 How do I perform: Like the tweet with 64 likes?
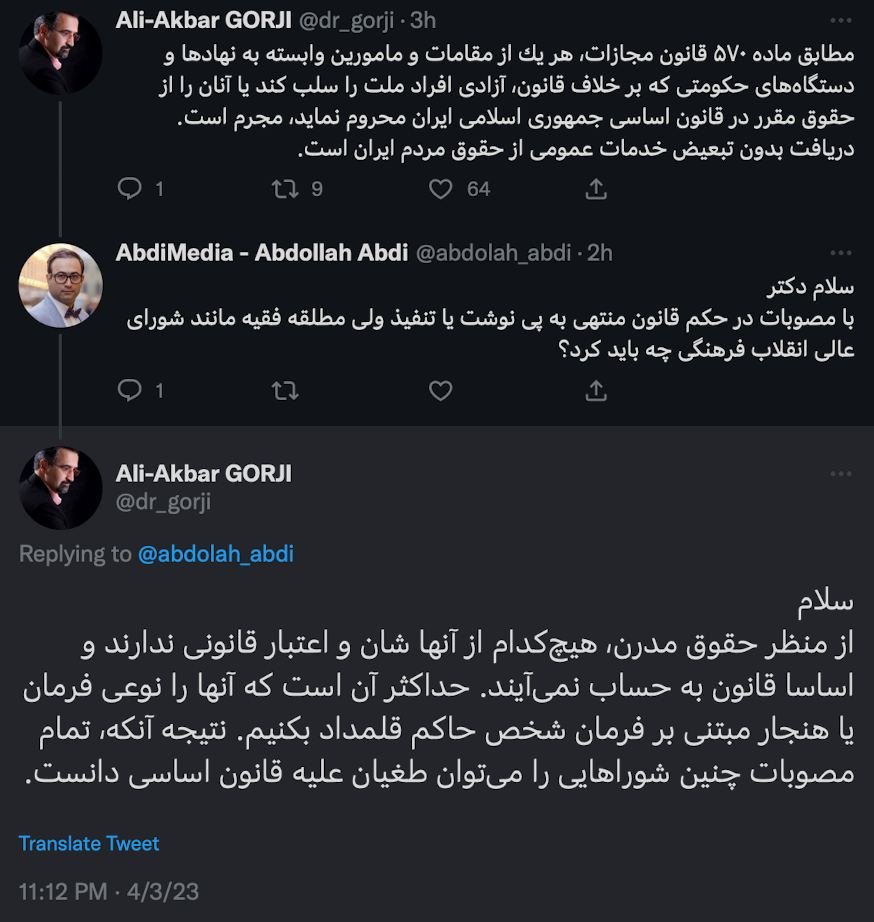coord(441,189)
